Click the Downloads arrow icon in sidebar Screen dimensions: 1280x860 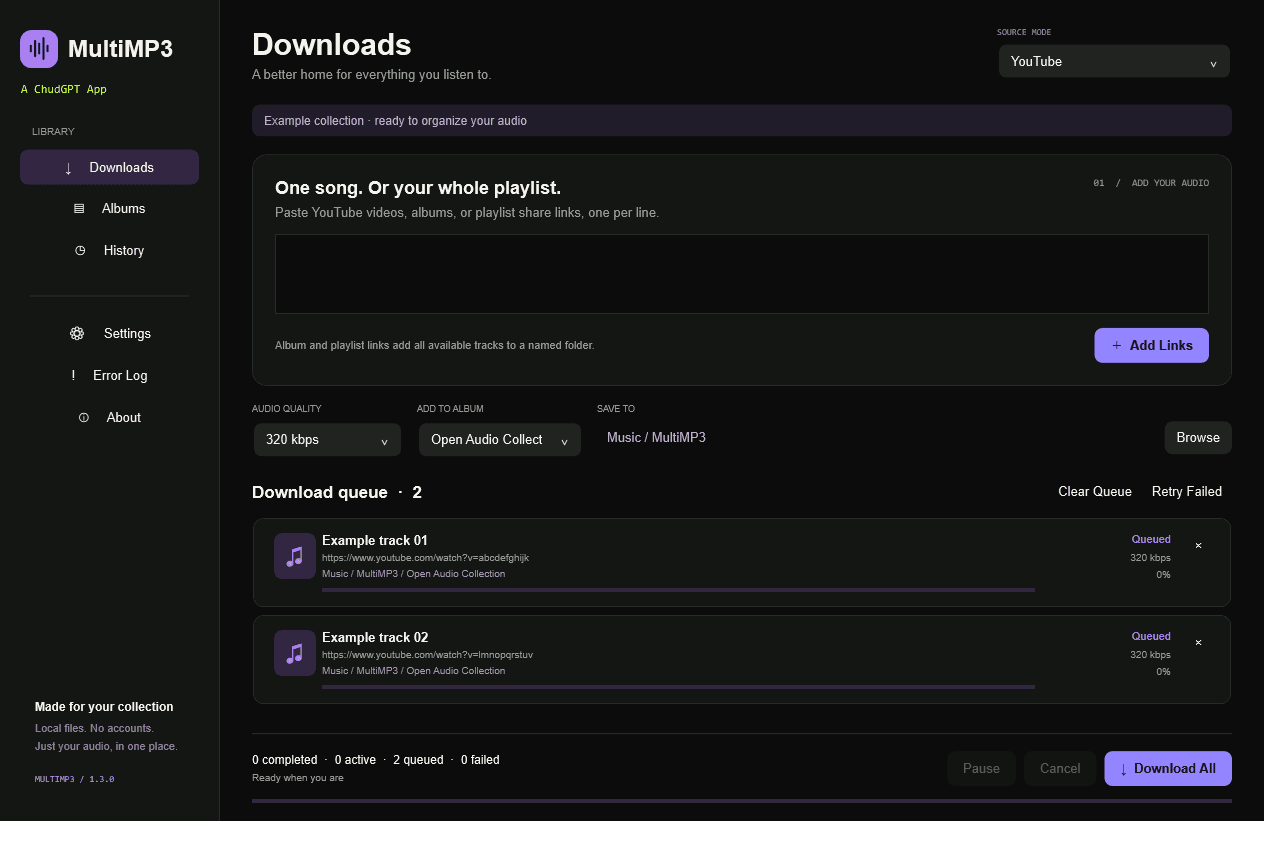pyautogui.click(x=68, y=168)
